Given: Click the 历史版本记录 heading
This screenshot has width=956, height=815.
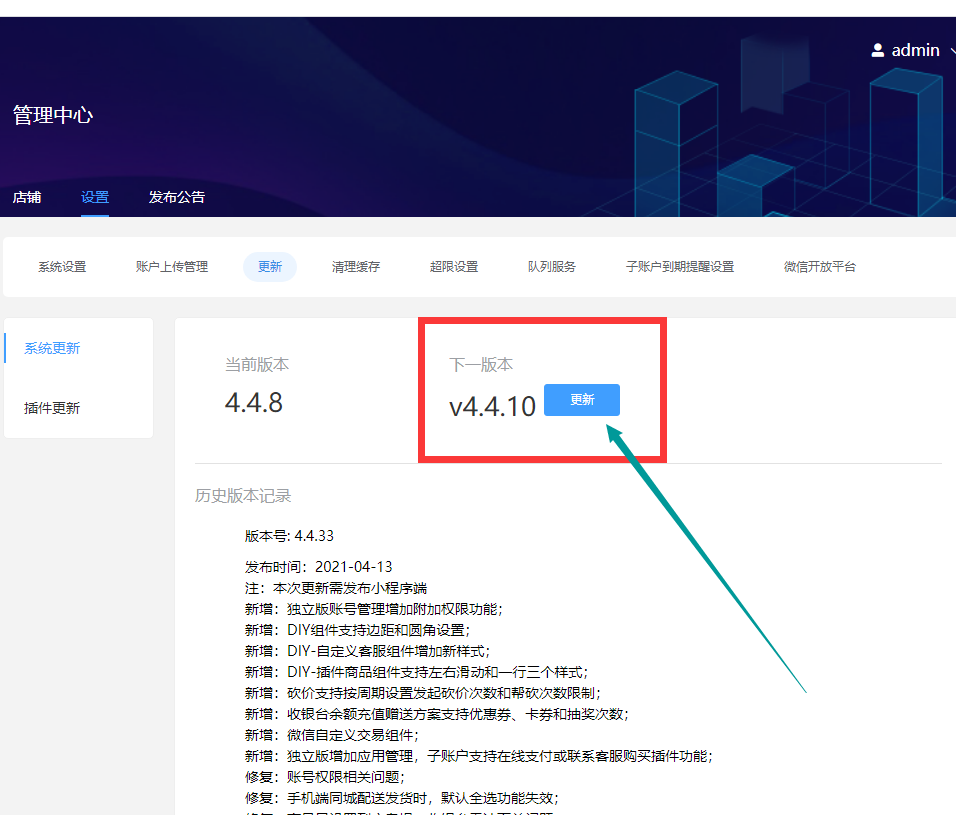Looking at the screenshot, I should click(x=243, y=496).
